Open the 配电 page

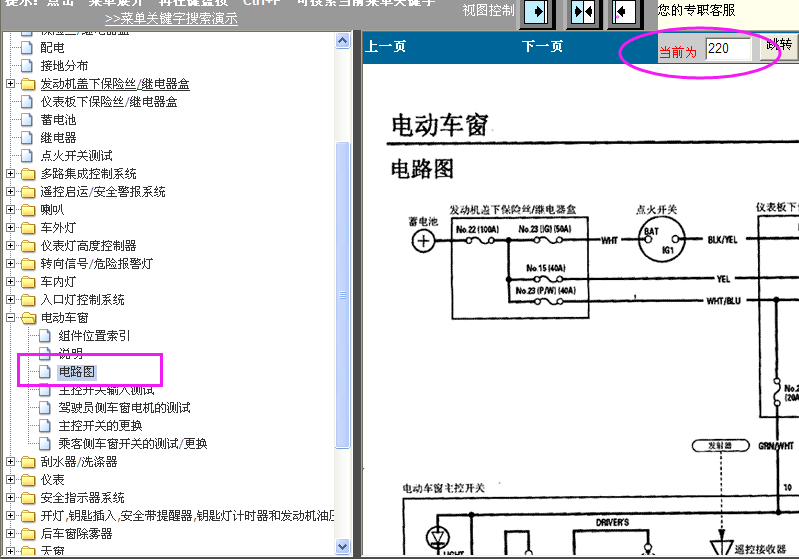(x=52, y=48)
